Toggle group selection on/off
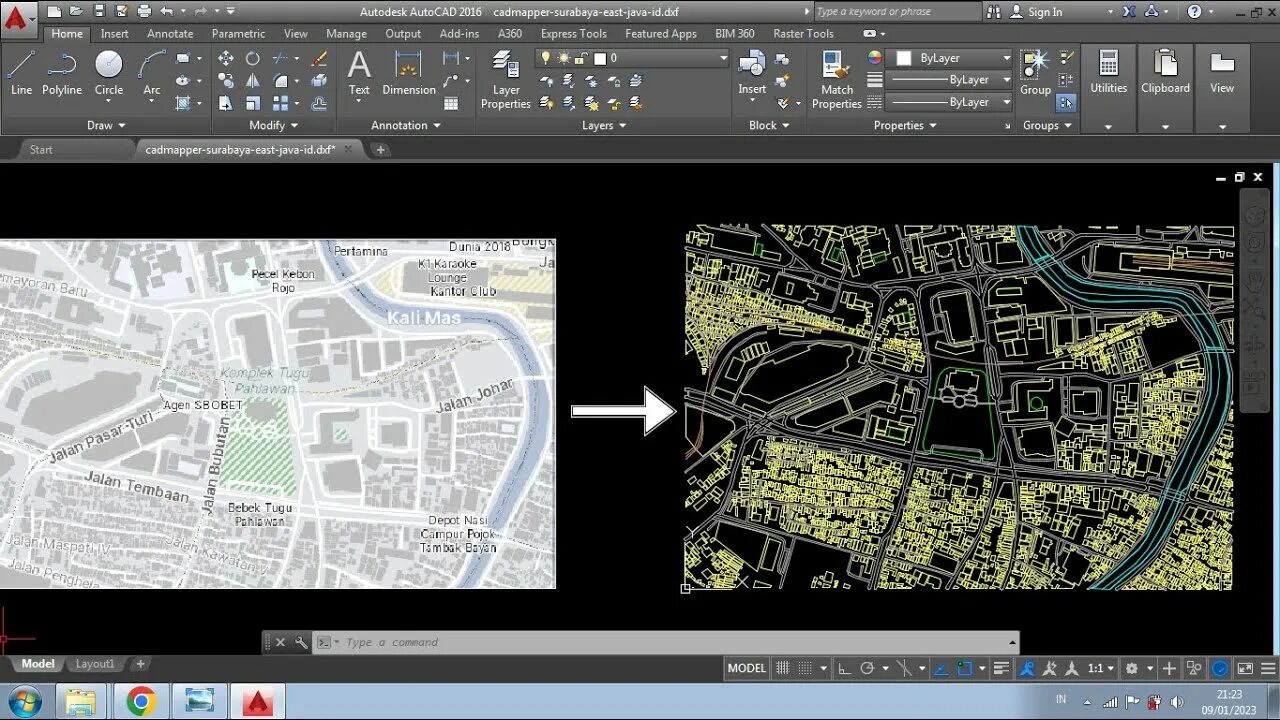Image resolution: width=1280 pixels, height=720 pixels. (x=1066, y=102)
